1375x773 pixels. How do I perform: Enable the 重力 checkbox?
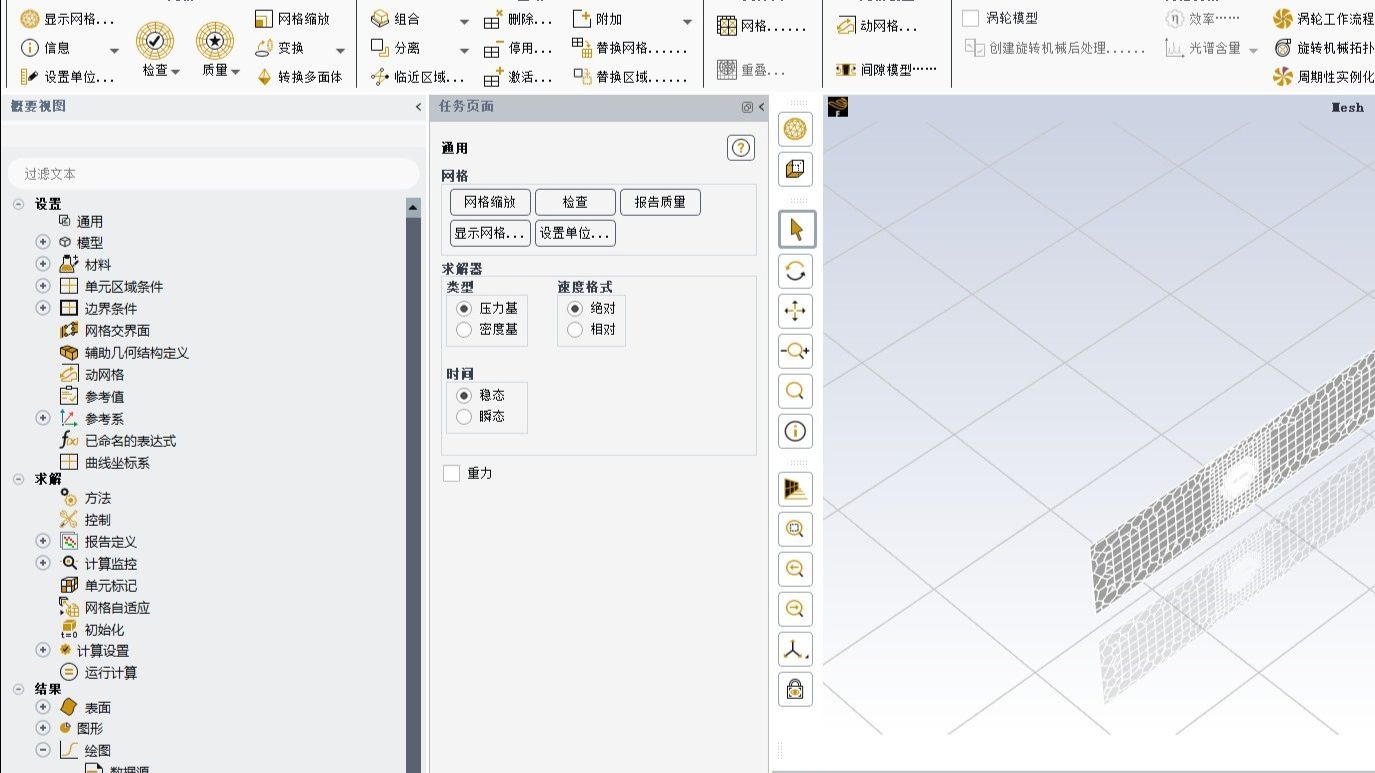coord(452,473)
